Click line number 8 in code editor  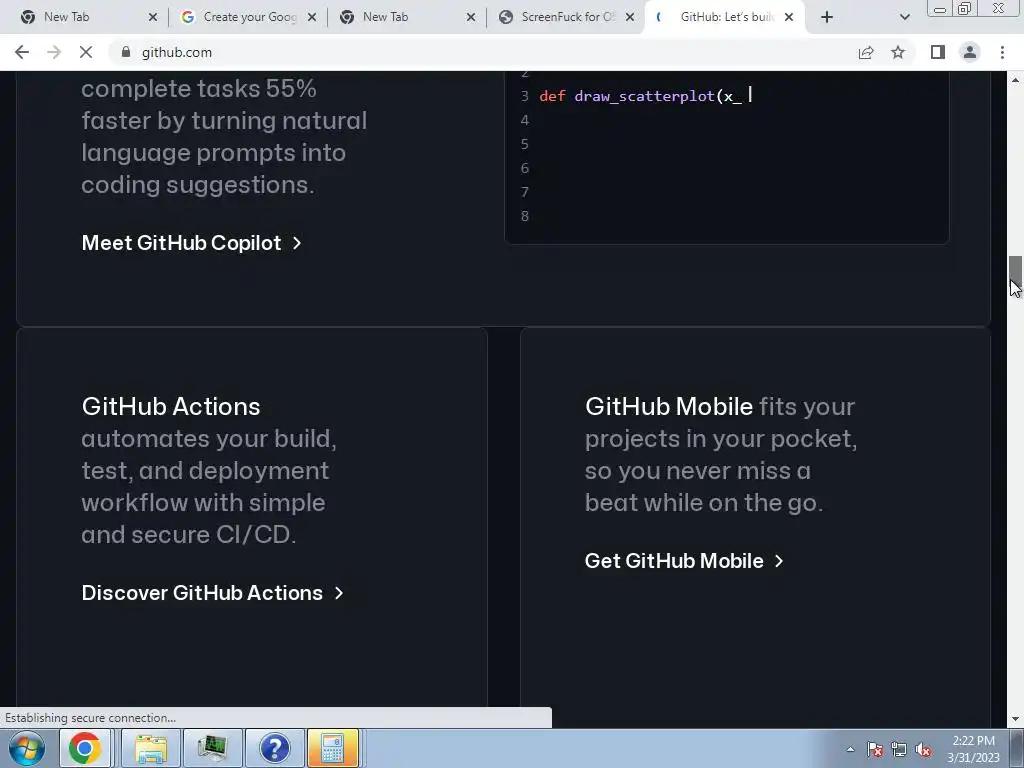524,216
